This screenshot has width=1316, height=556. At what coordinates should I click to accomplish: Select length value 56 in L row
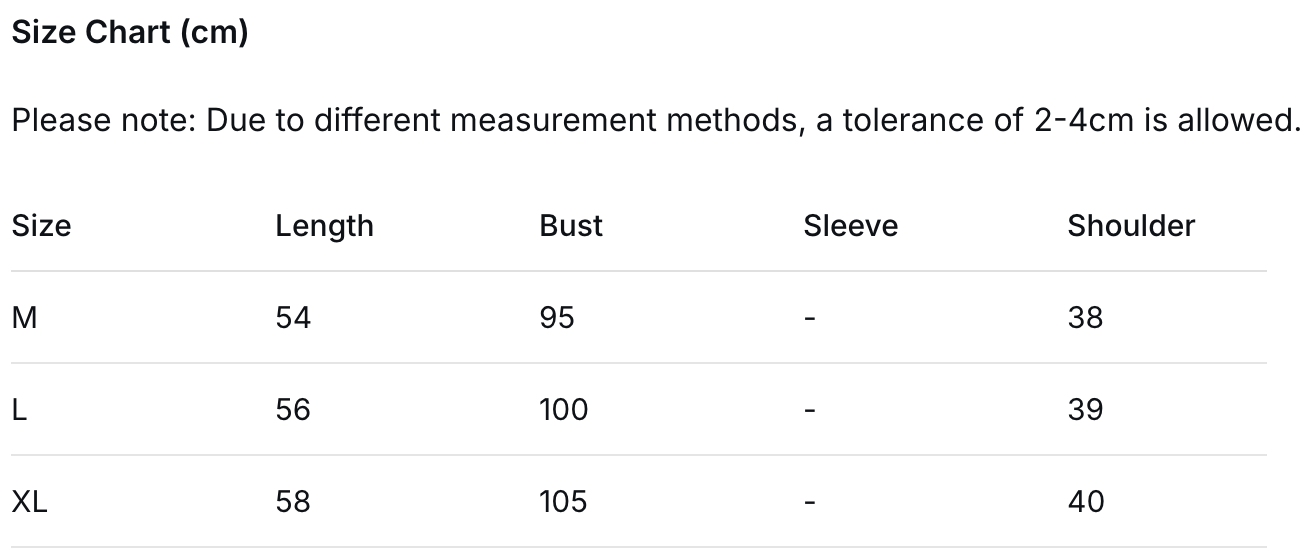293,410
